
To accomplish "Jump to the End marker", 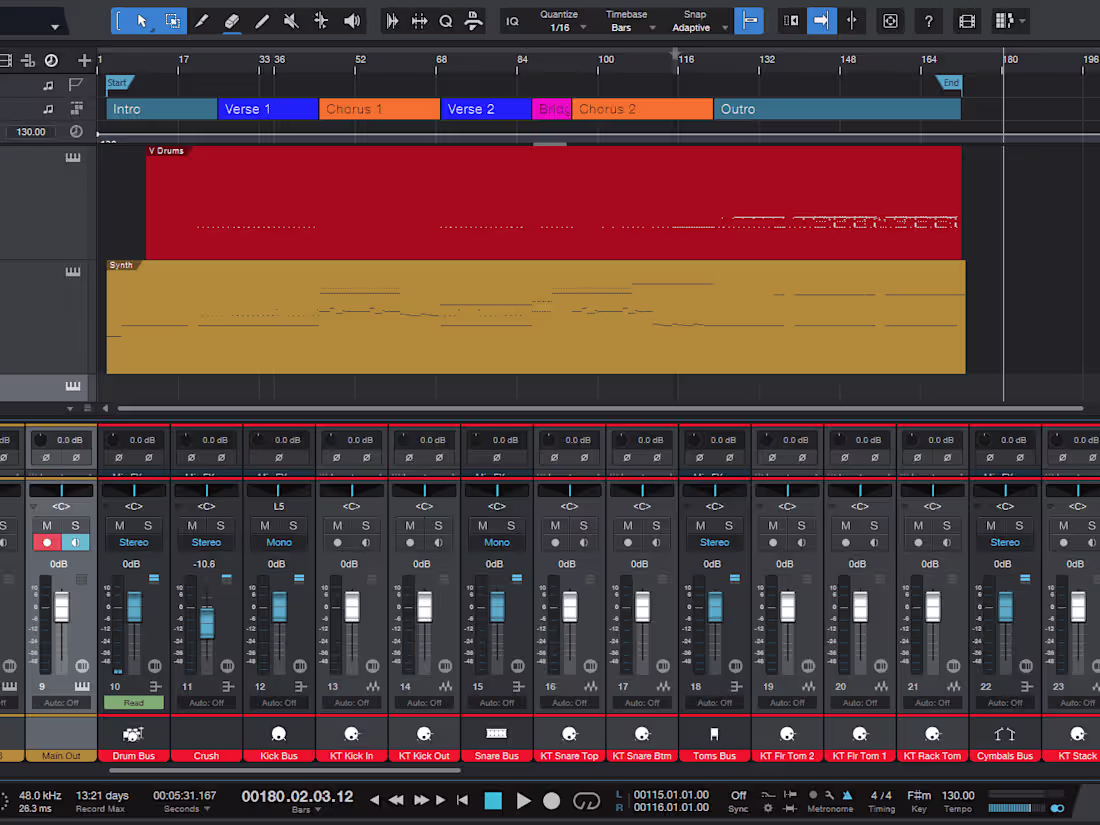I will [x=949, y=83].
